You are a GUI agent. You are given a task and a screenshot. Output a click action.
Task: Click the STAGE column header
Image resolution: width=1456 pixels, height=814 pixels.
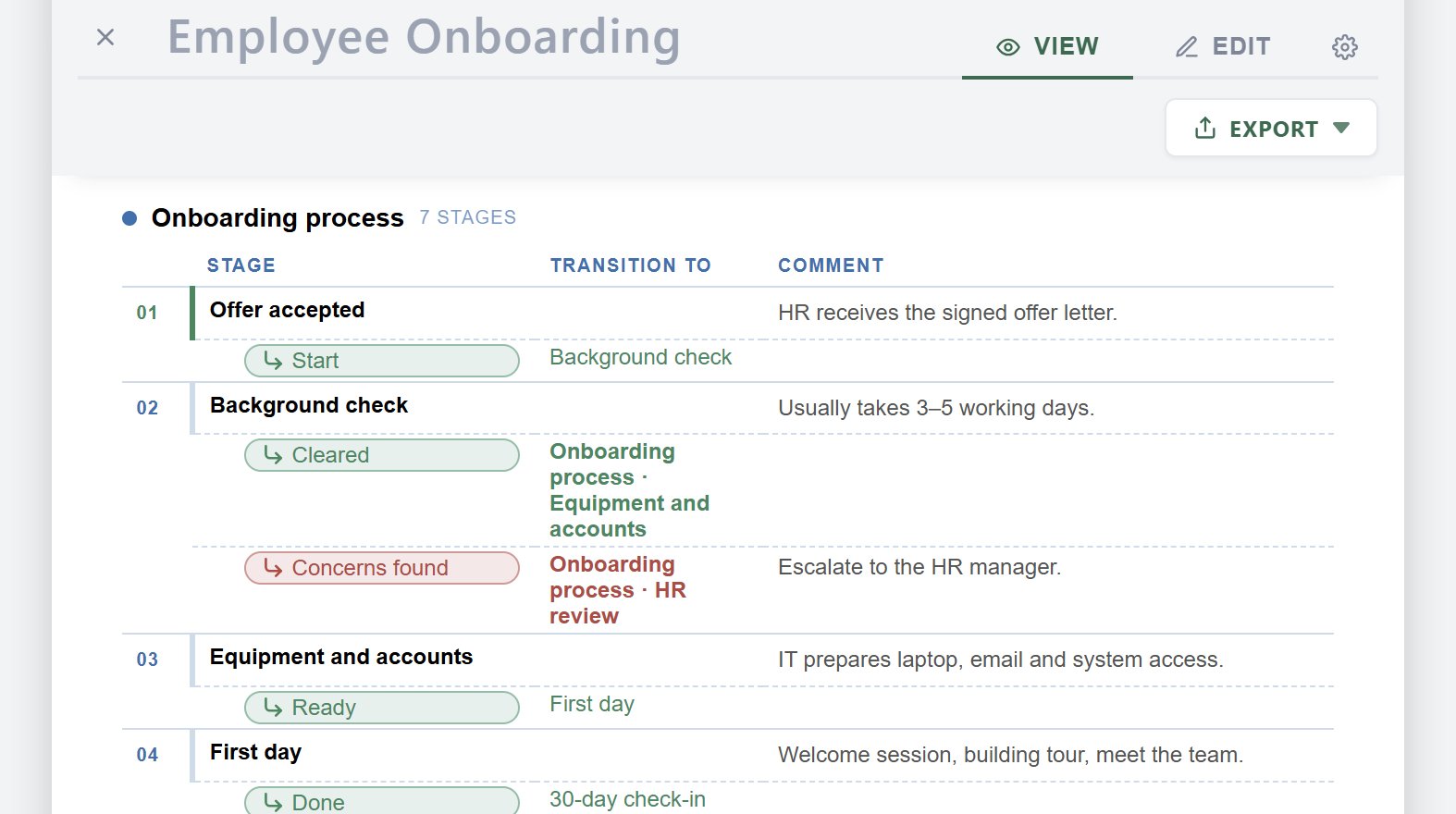pyautogui.click(x=241, y=265)
